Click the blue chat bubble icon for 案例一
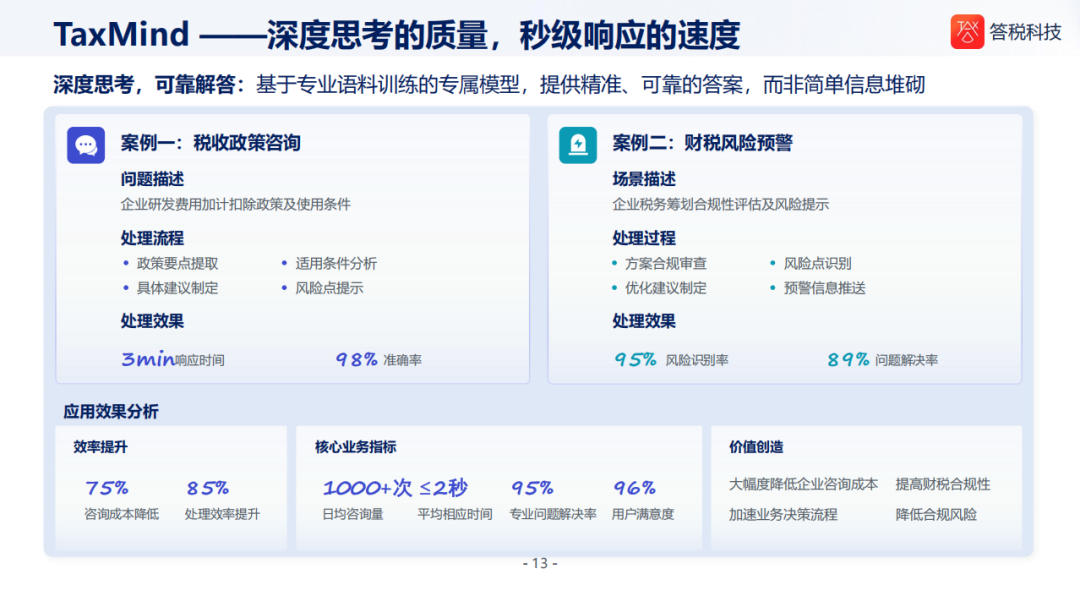This screenshot has width=1080, height=607. (x=86, y=145)
